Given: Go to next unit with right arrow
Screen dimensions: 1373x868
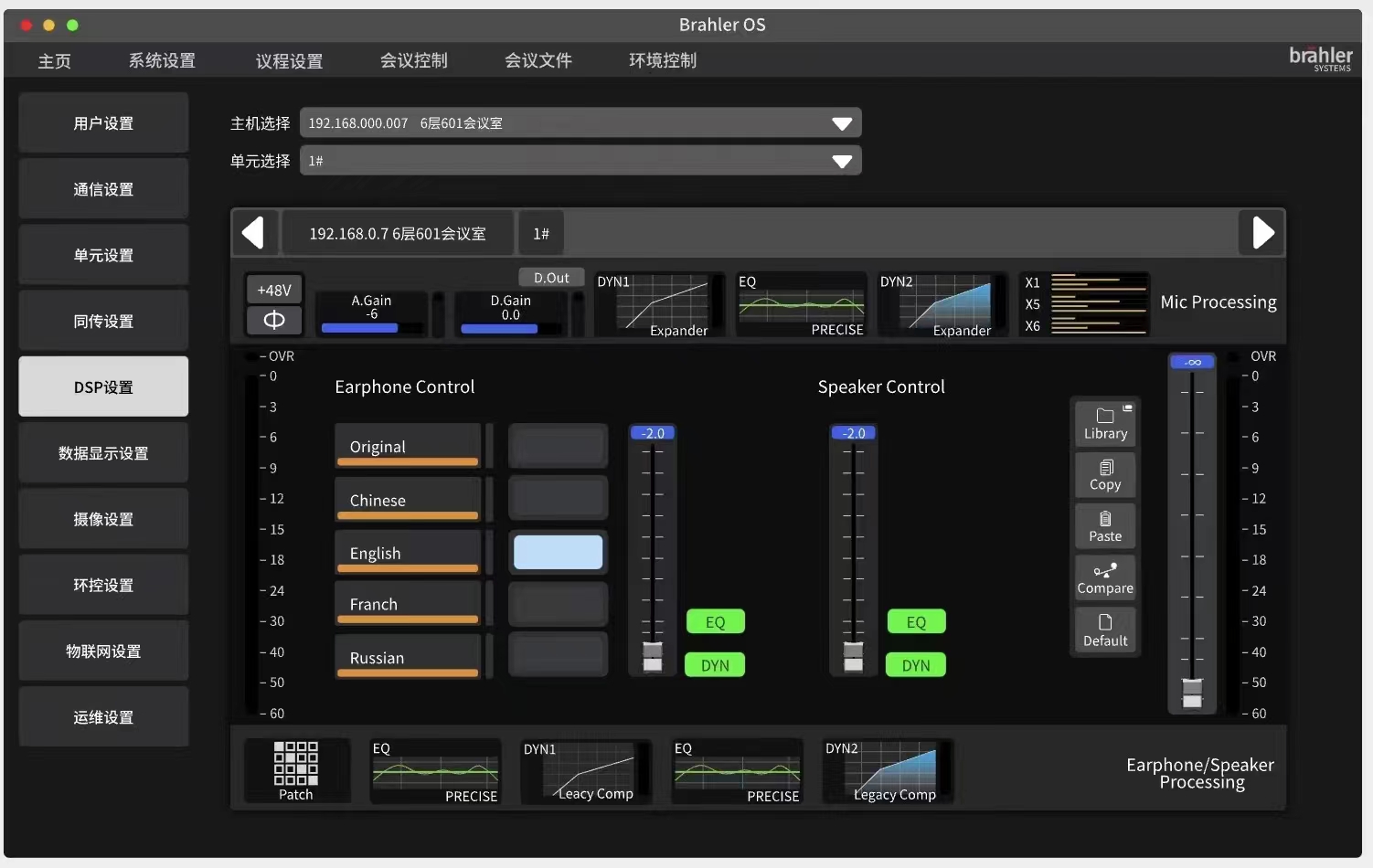Looking at the screenshot, I should (1262, 233).
